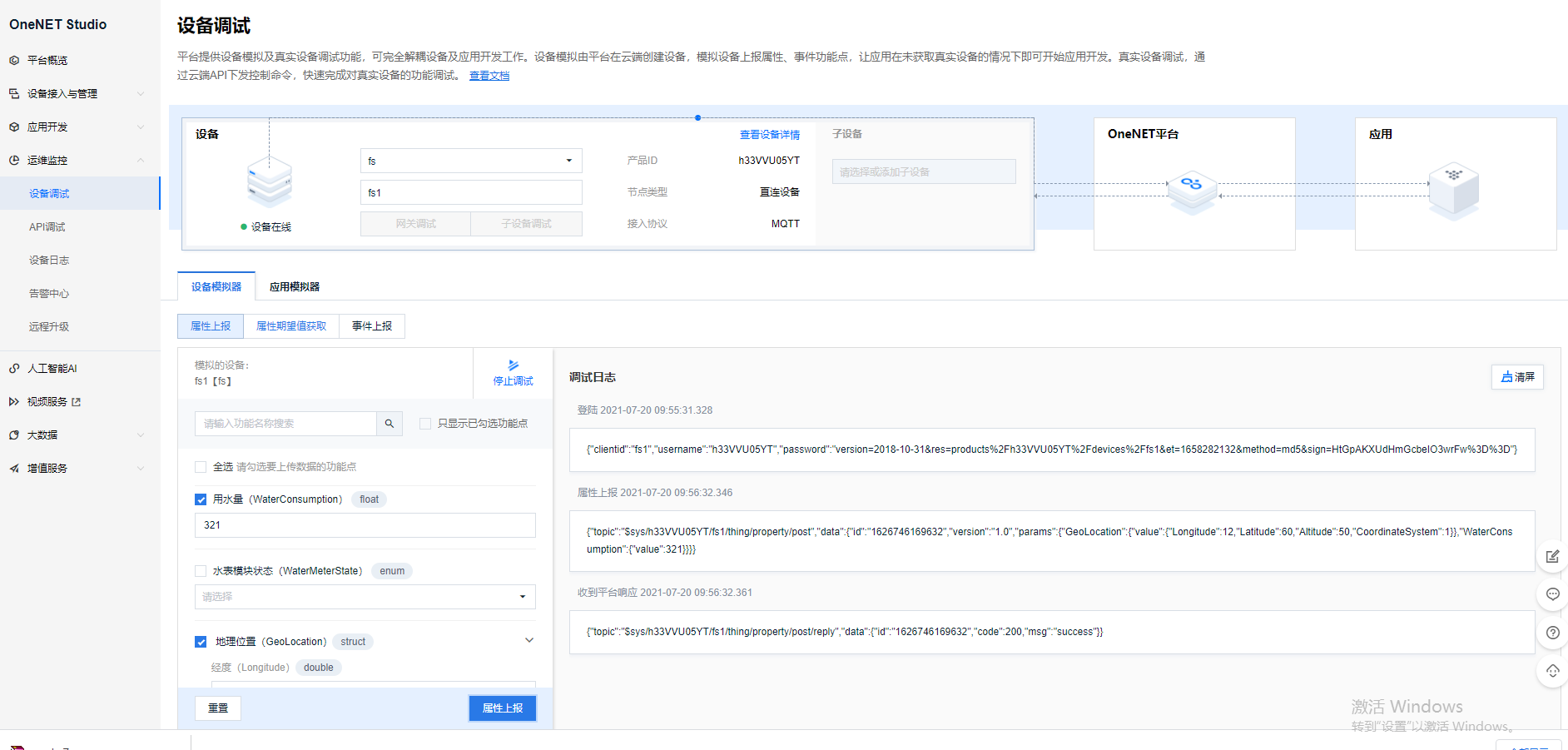The image size is (1568, 750).
Task: Click the clear screen (清屏) button
Action: (x=1517, y=377)
